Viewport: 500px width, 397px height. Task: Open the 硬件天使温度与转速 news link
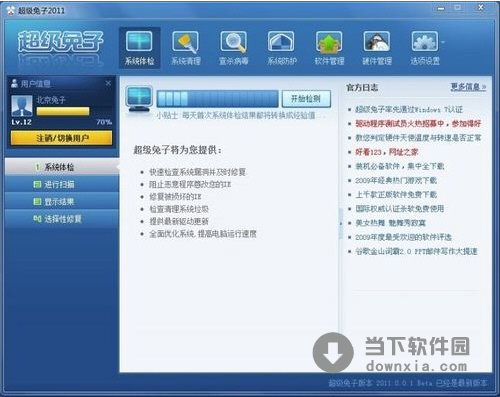click(x=418, y=138)
